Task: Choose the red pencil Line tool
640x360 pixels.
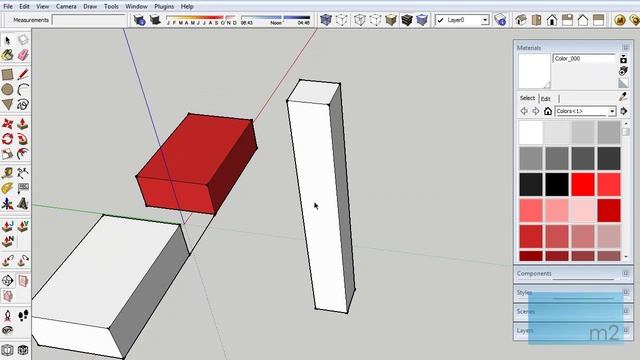Action: [23, 74]
